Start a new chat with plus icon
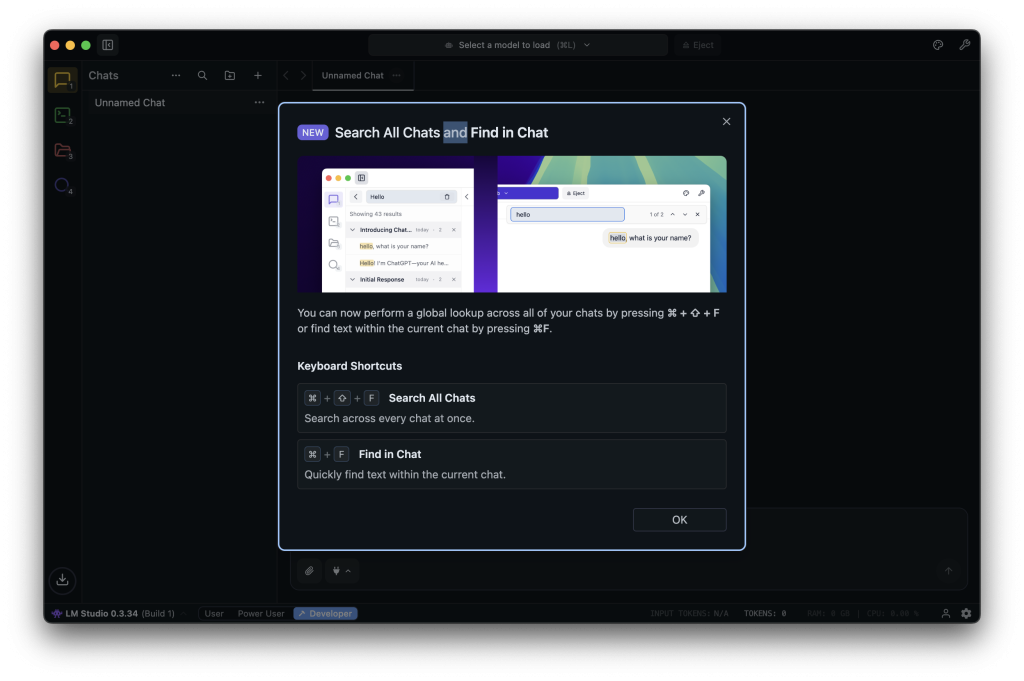This screenshot has height=681, width=1024. (x=258, y=75)
